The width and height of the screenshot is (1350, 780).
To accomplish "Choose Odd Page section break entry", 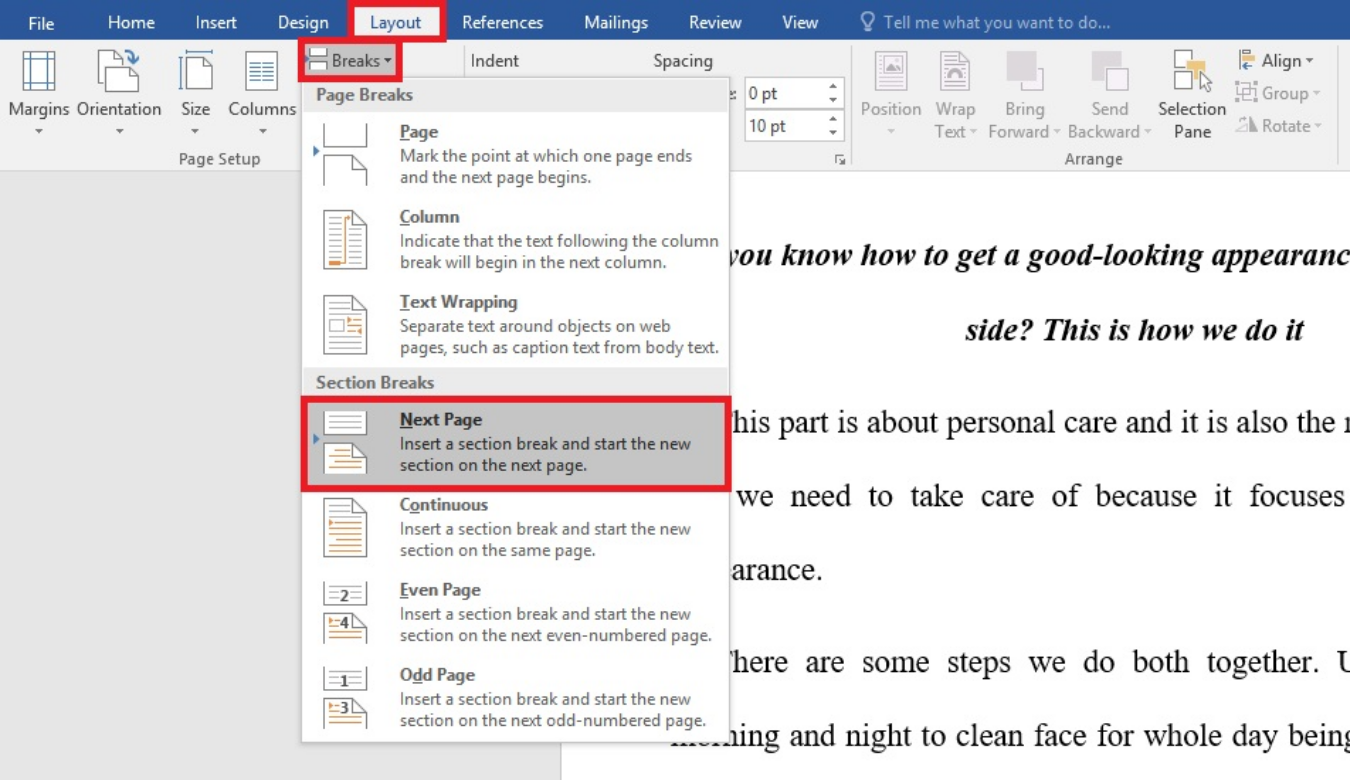I will tap(516, 697).
